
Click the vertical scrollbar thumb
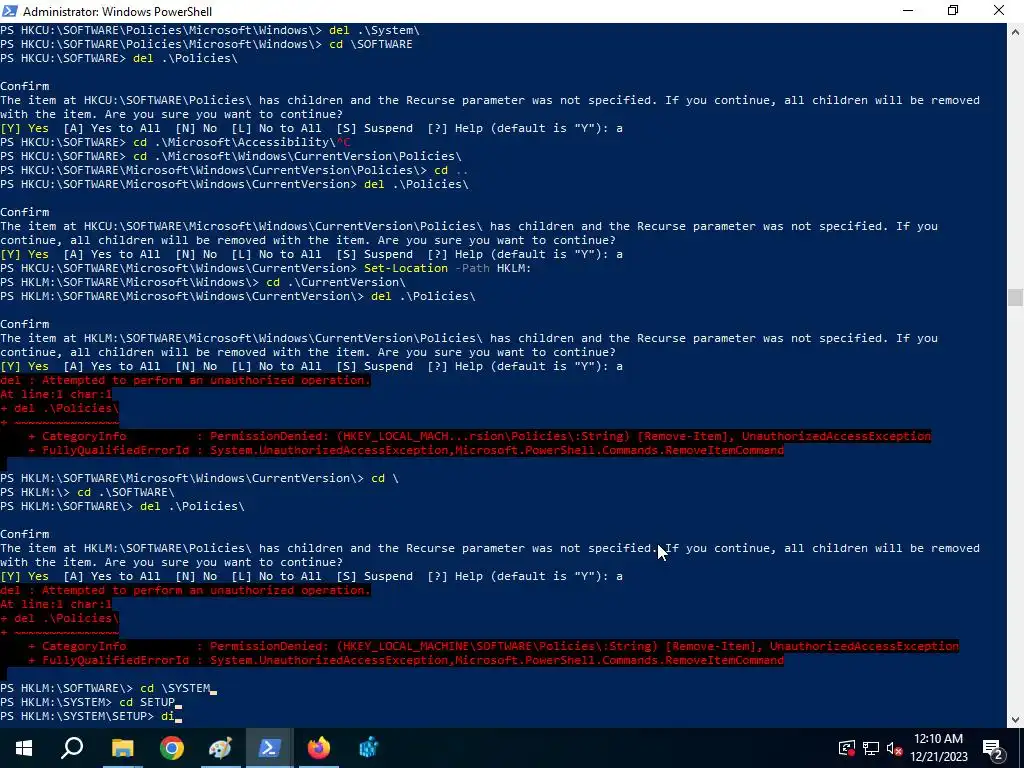click(x=1015, y=297)
